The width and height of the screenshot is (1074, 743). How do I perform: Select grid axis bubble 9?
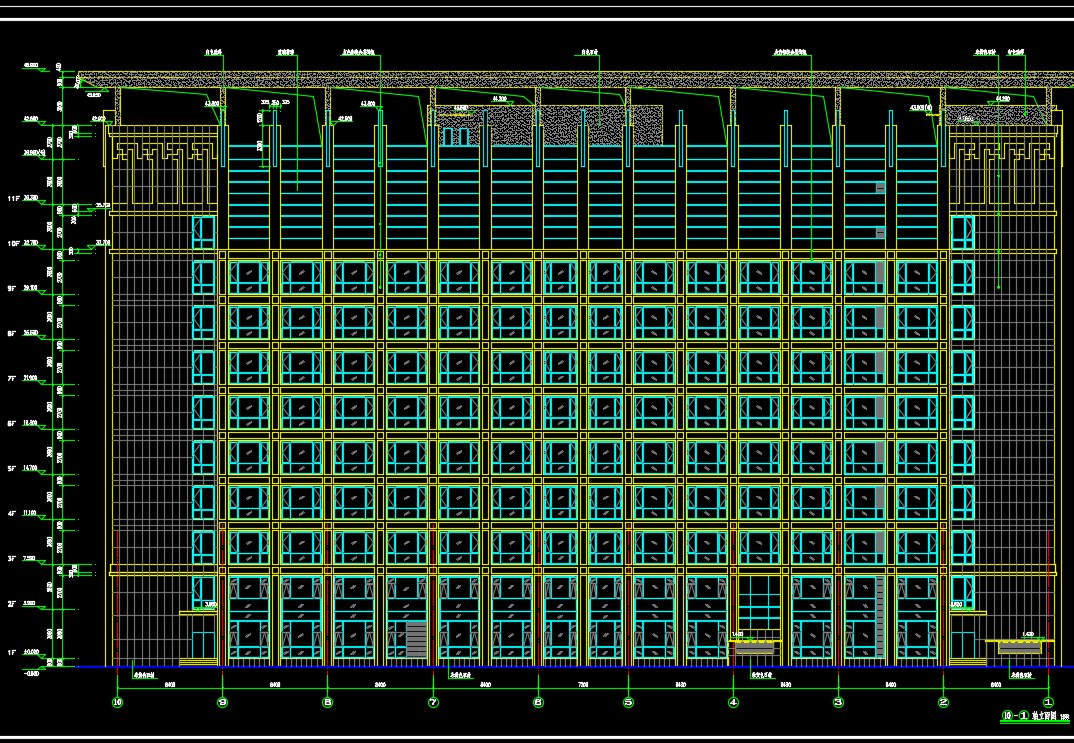pyautogui.click(x=223, y=702)
